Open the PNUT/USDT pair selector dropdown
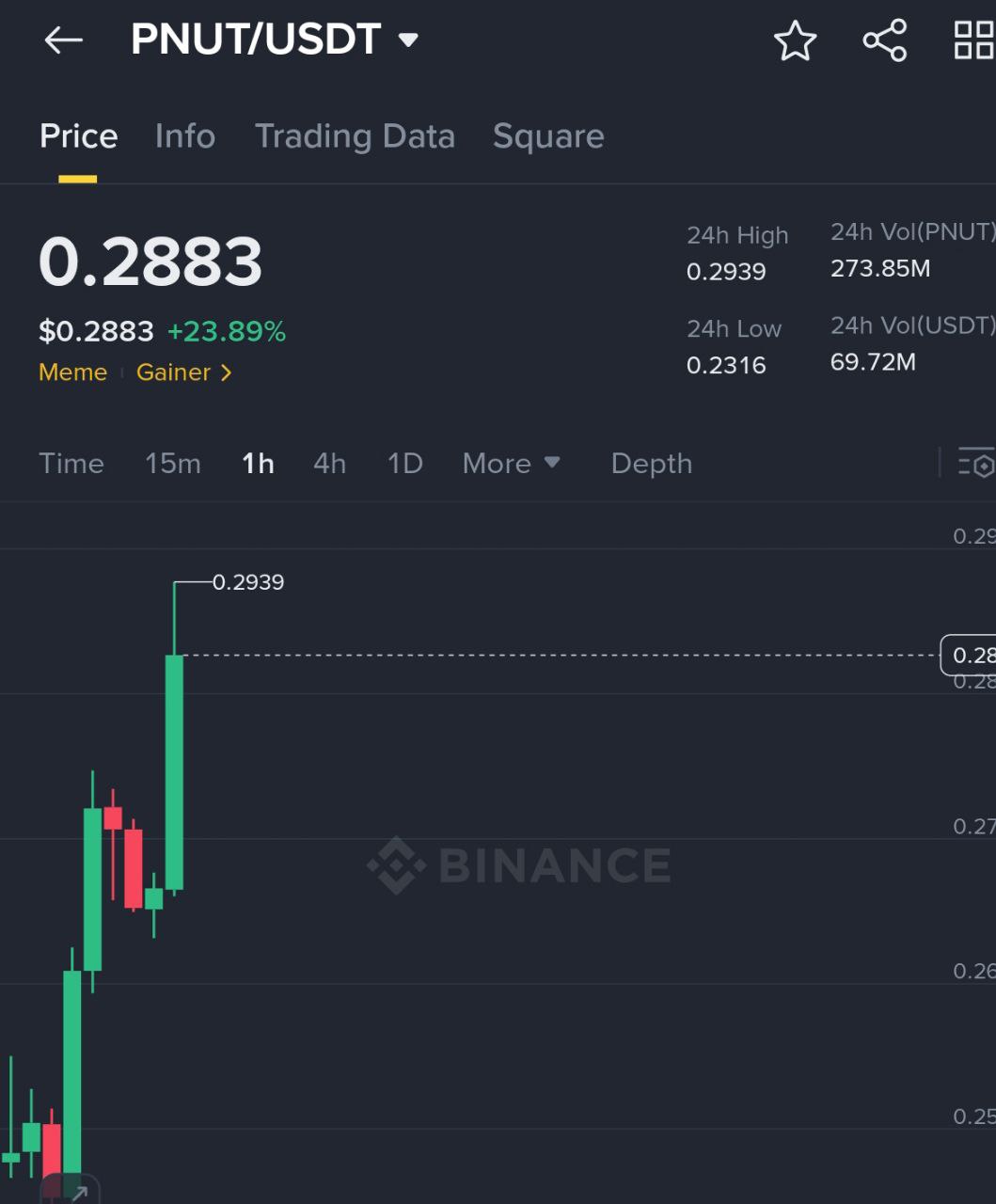The height and width of the screenshot is (1204, 996). pos(274,40)
